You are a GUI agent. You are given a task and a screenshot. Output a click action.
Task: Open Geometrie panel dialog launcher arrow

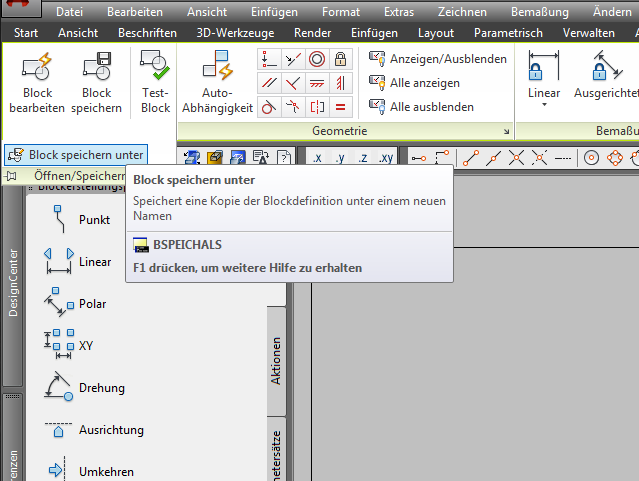(506, 131)
